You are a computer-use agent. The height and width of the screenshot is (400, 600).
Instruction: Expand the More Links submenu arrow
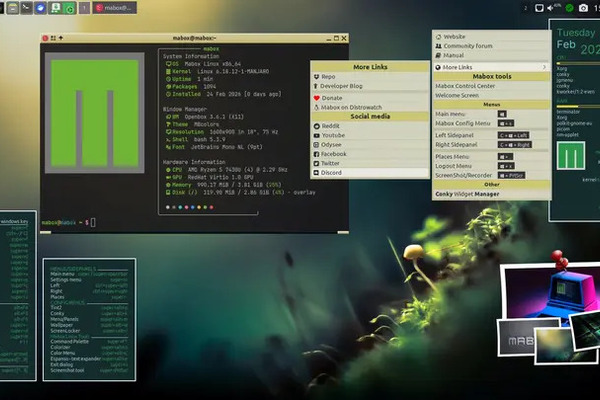(544, 67)
